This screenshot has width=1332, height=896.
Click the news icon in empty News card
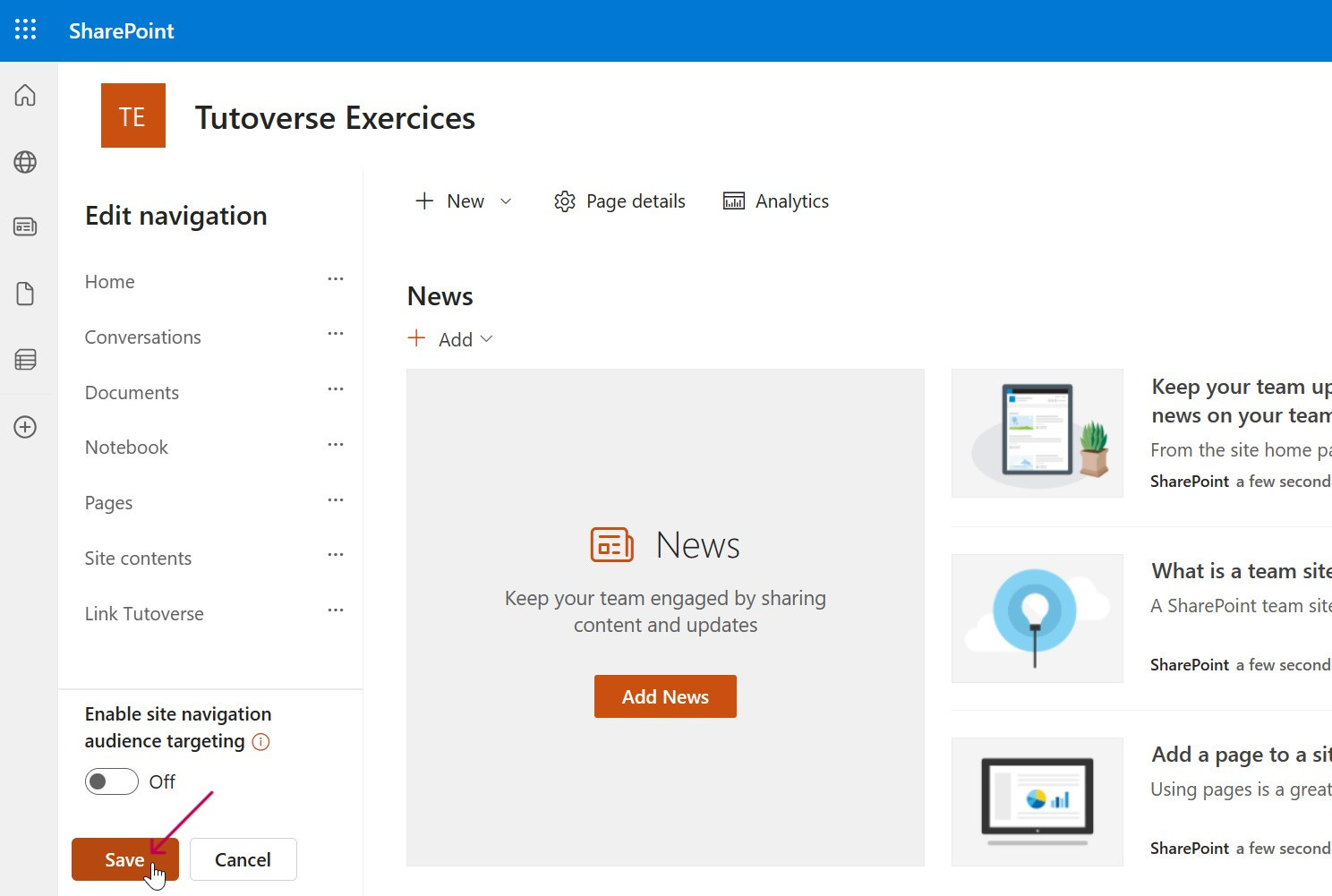tap(612, 544)
